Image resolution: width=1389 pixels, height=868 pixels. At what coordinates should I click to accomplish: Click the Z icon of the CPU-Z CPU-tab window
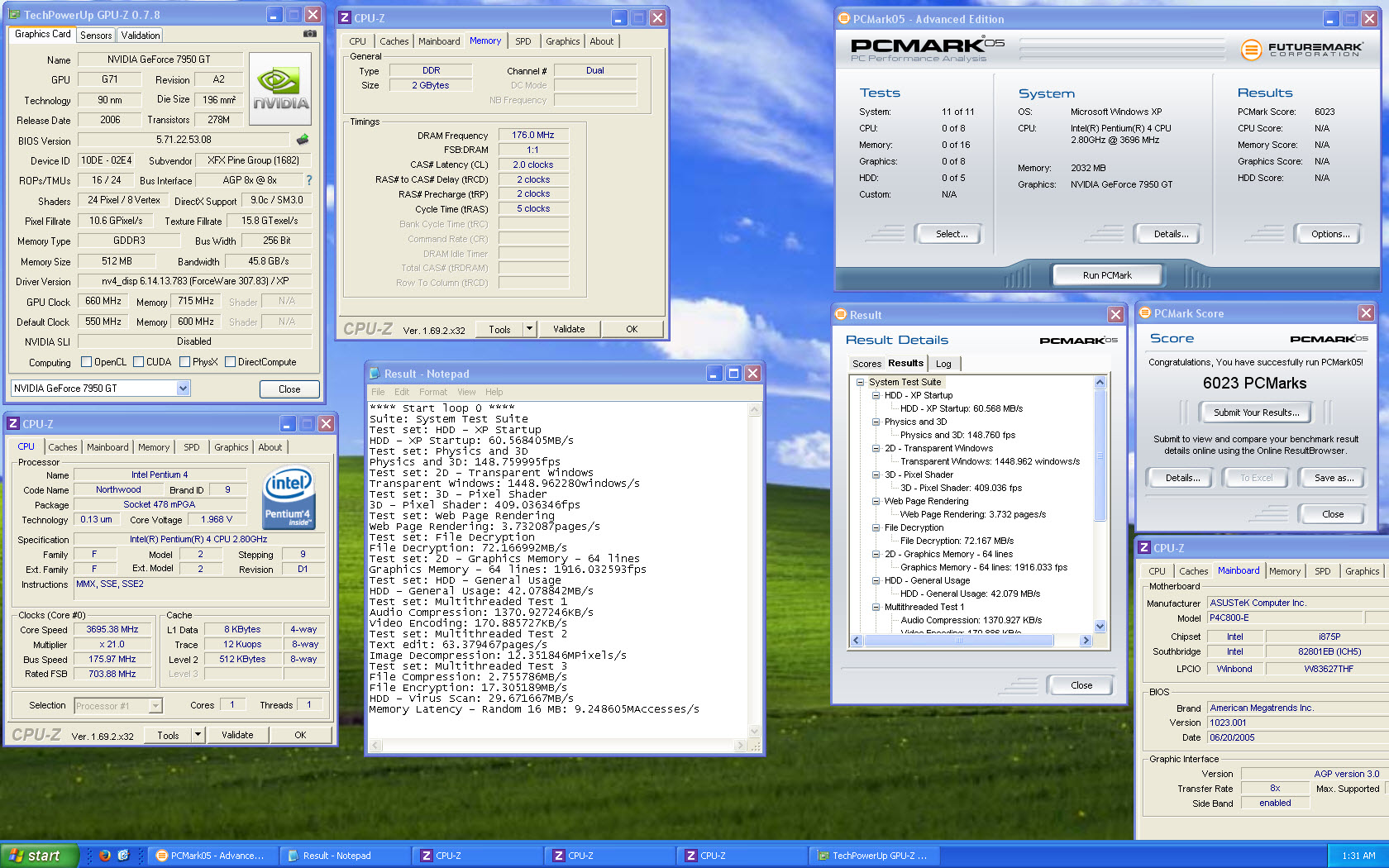[12, 423]
